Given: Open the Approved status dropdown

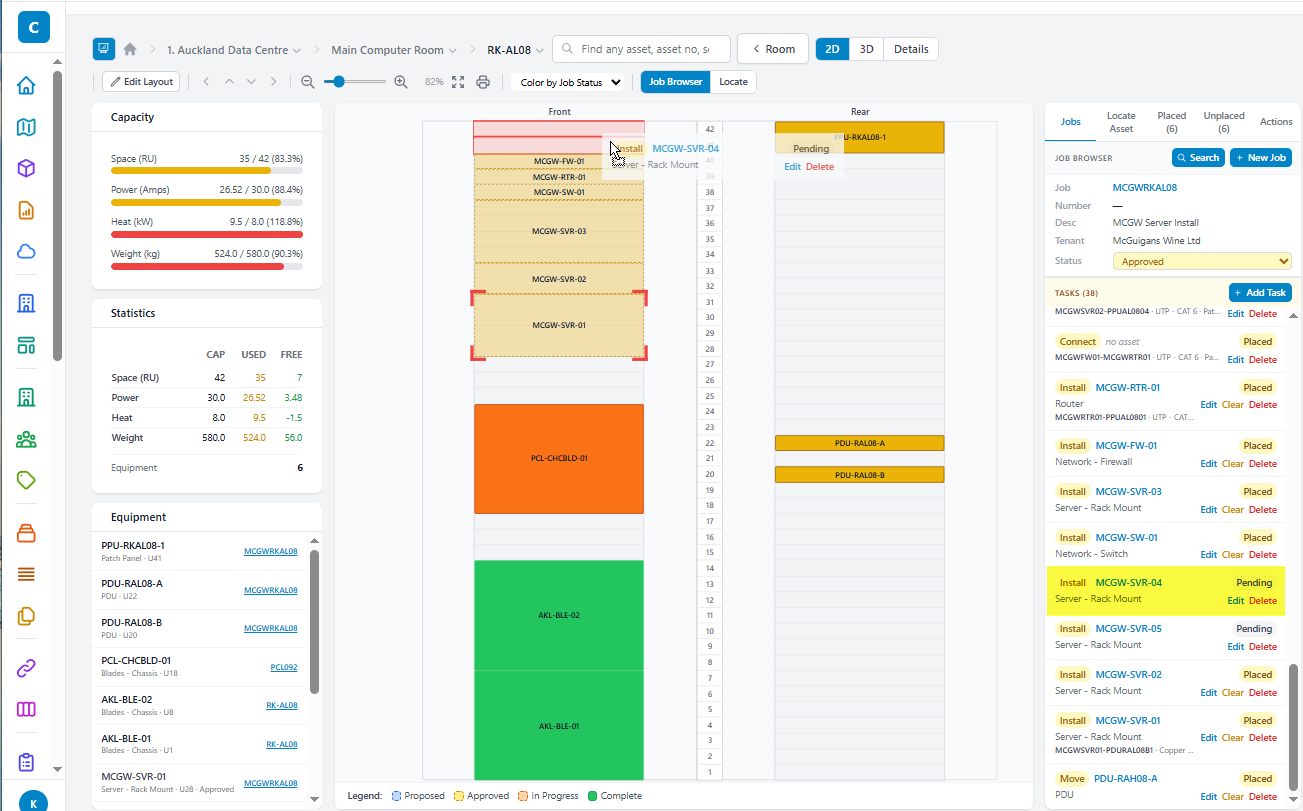Looking at the screenshot, I should tap(1202, 261).
